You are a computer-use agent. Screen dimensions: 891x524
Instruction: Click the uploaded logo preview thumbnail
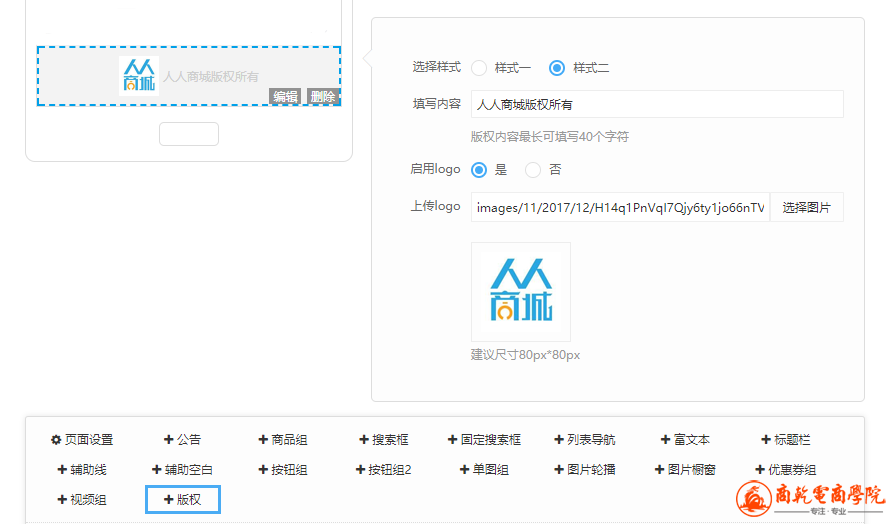520,292
